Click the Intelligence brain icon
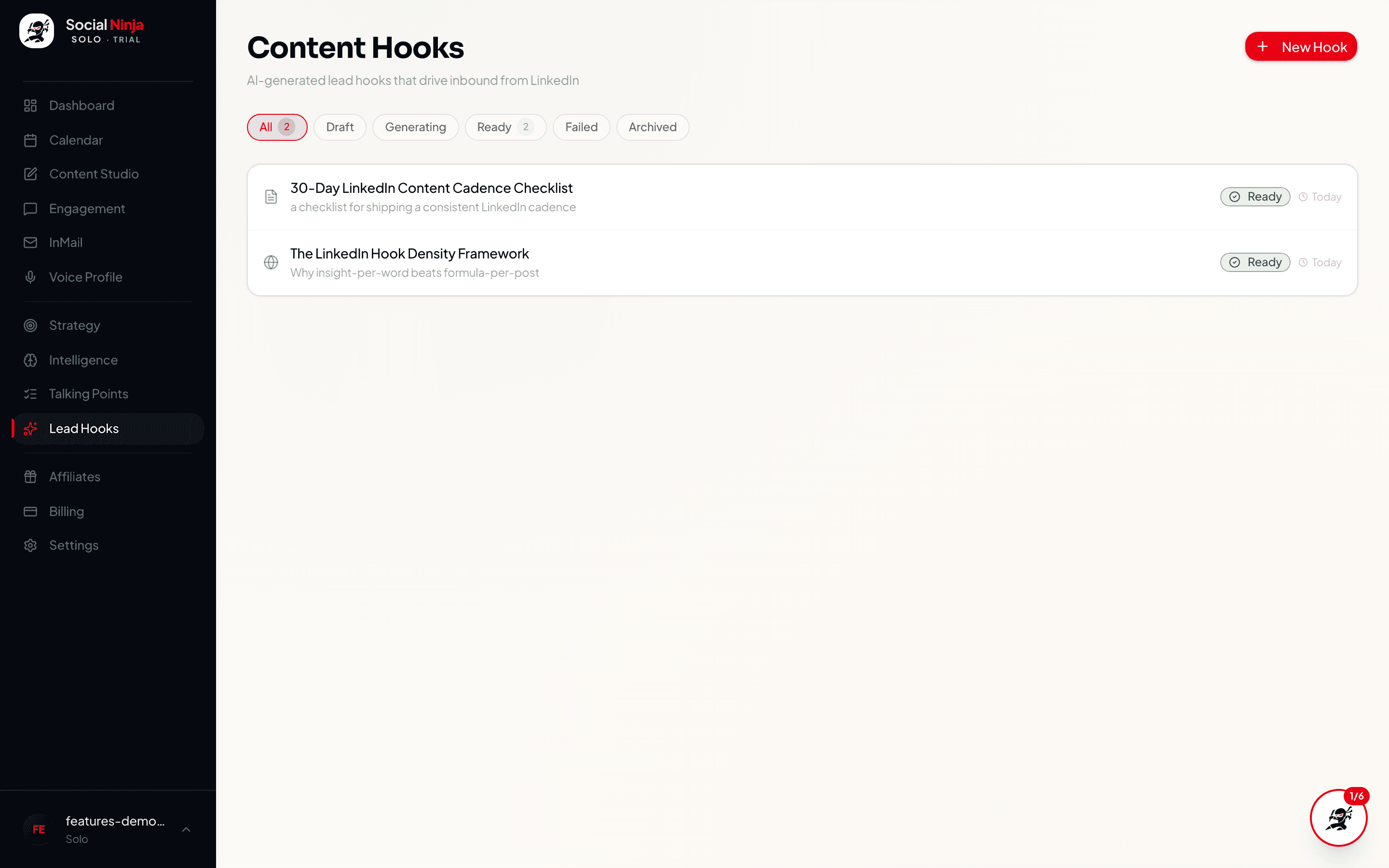 30,360
